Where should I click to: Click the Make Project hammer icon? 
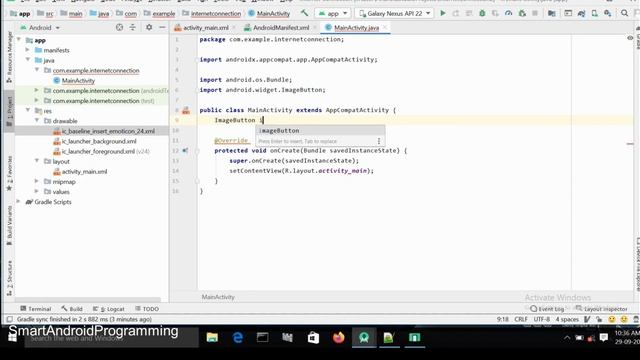tap(304, 13)
